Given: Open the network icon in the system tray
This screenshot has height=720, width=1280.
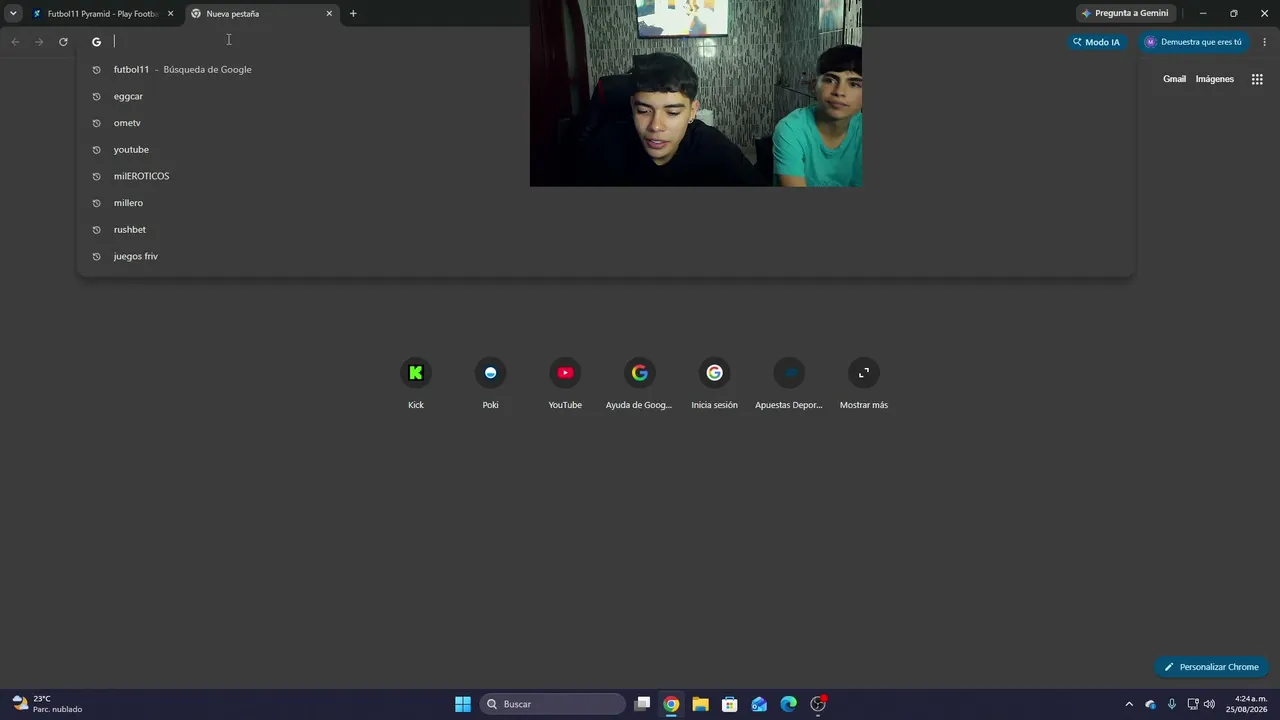Looking at the screenshot, I should (1192, 704).
